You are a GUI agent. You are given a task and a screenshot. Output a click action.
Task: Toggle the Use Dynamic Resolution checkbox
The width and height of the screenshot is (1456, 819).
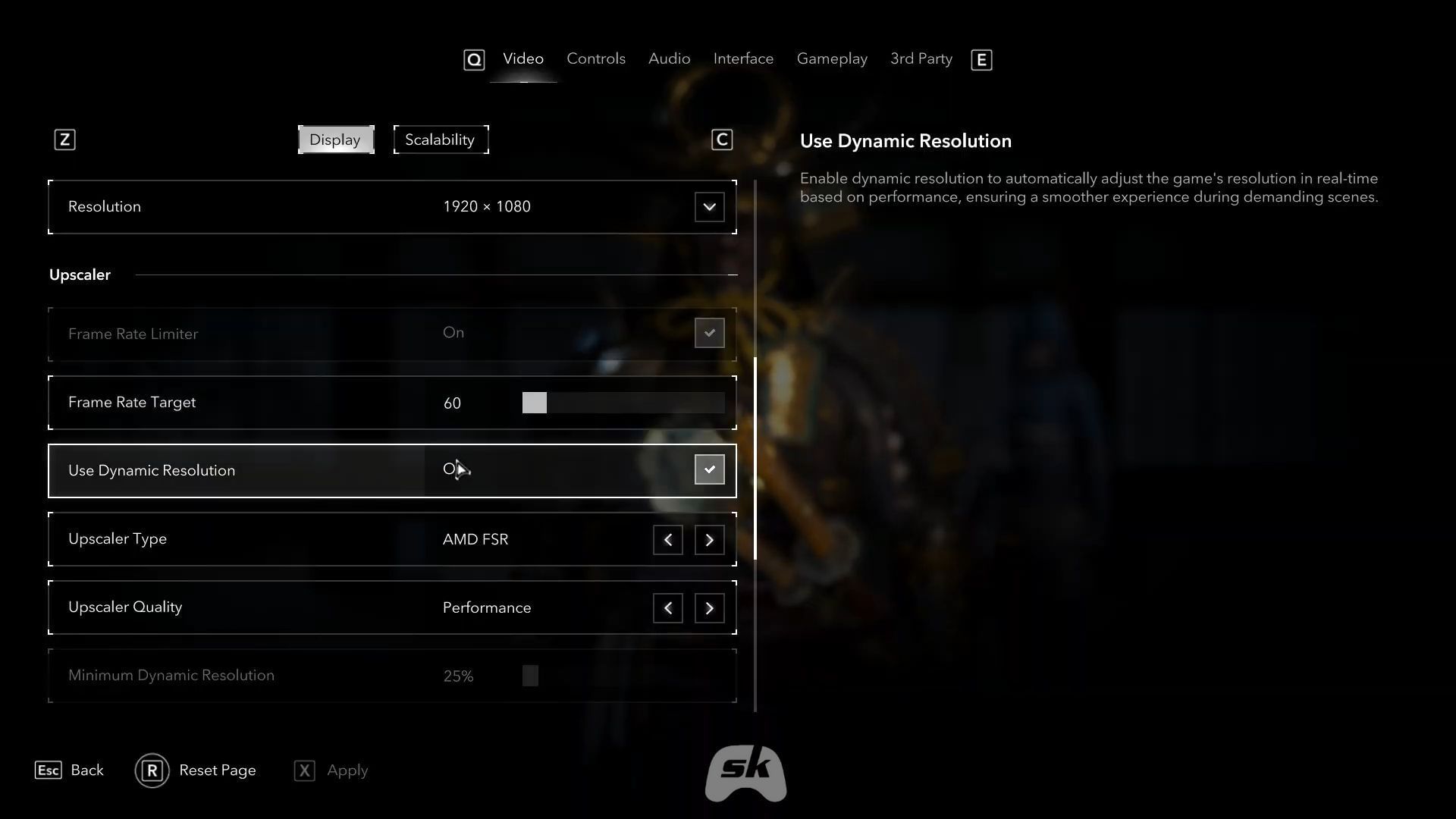coord(709,469)
